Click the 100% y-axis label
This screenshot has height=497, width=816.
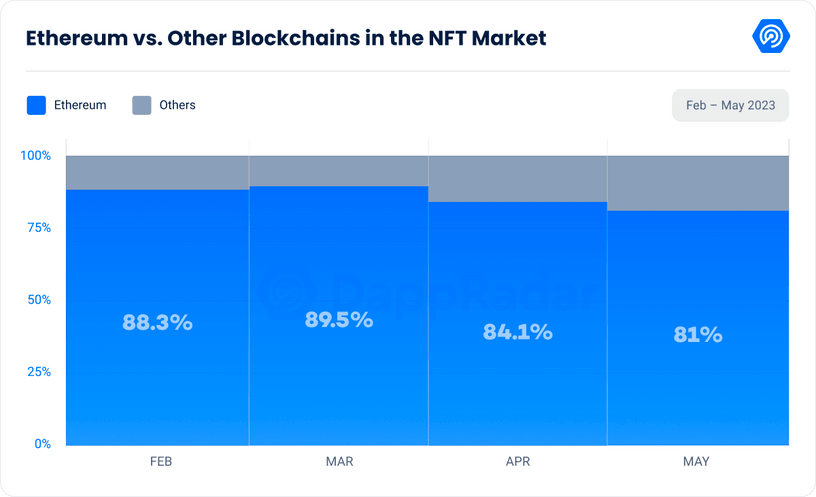(x=35, y=156)
